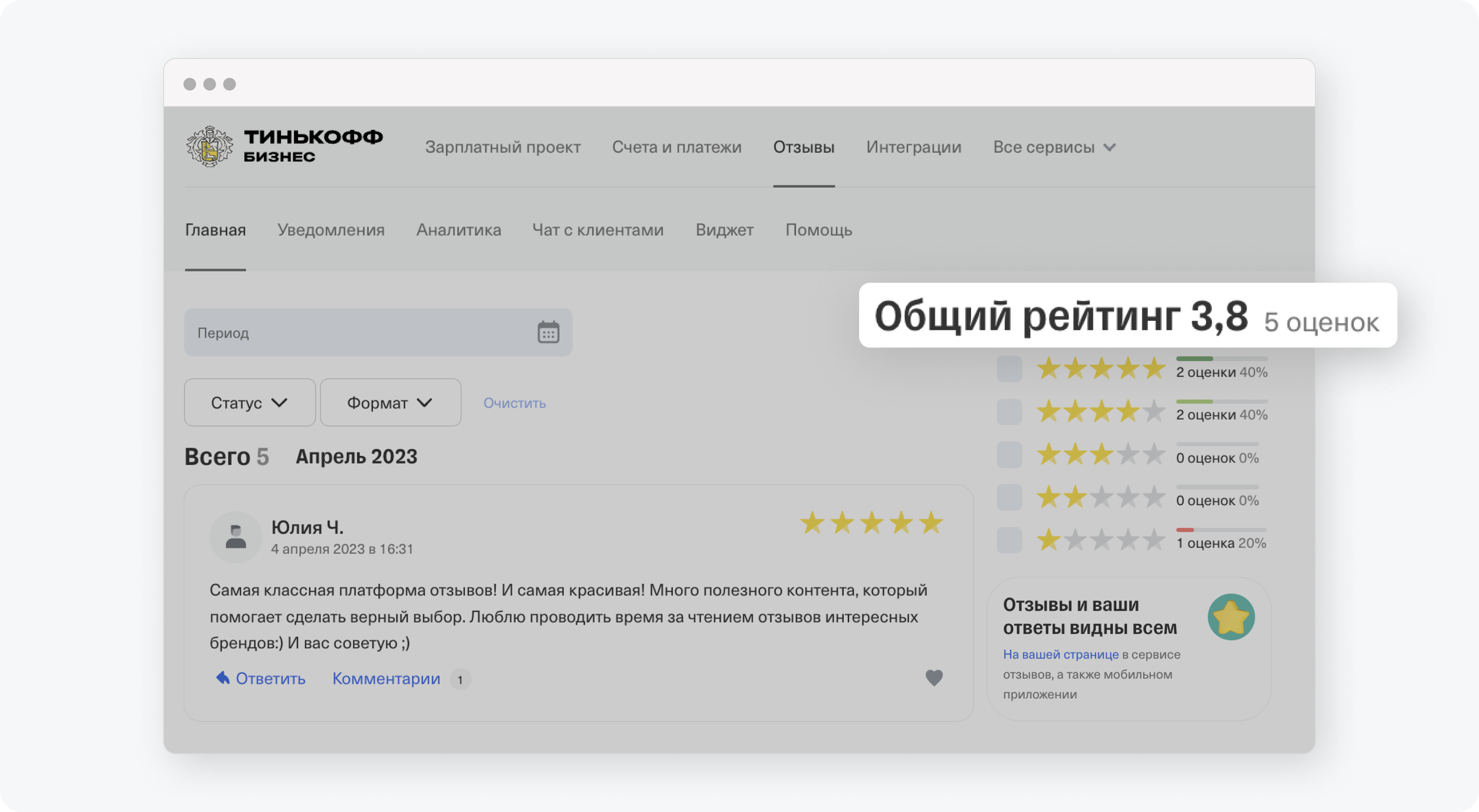Click the reply arrow icon beside Ответить

click(223, 677)
